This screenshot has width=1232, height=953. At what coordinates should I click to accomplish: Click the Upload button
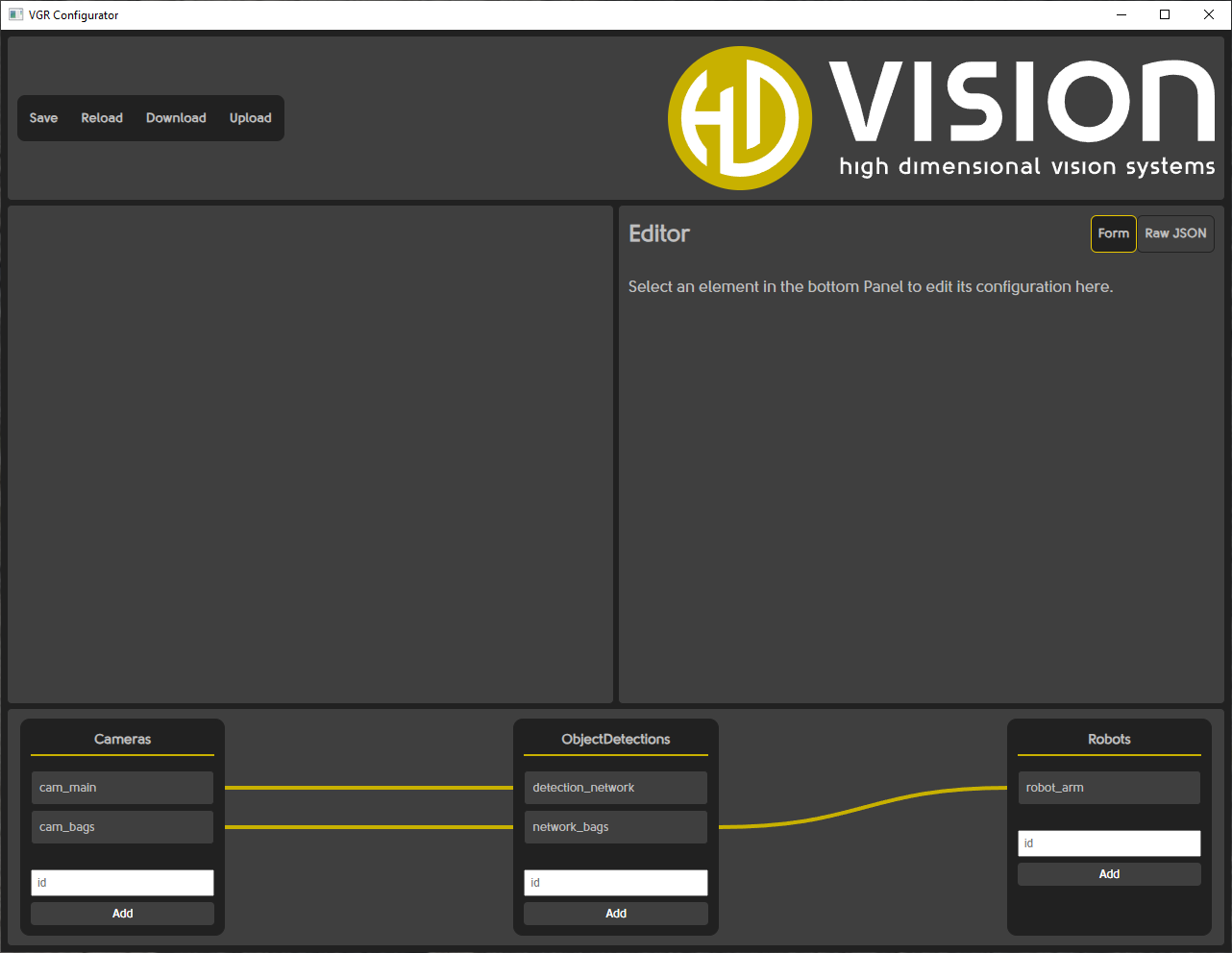pos(251,118)
